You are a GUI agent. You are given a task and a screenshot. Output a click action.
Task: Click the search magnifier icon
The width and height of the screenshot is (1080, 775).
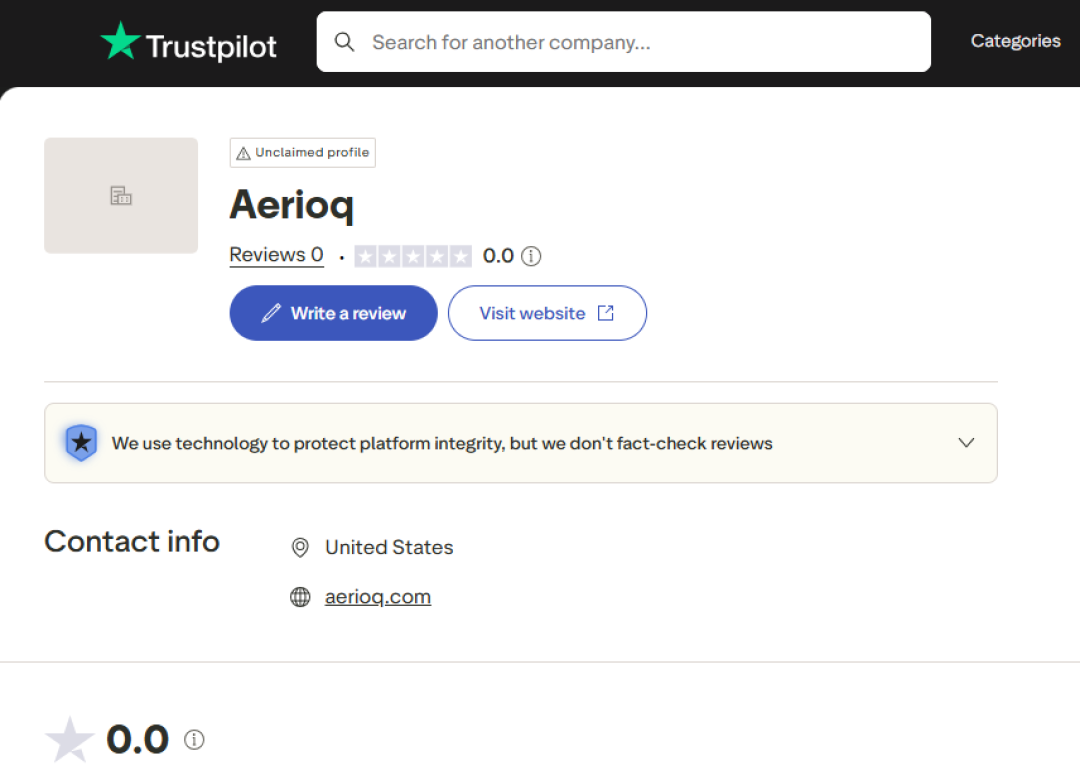(x=344, y=42)
